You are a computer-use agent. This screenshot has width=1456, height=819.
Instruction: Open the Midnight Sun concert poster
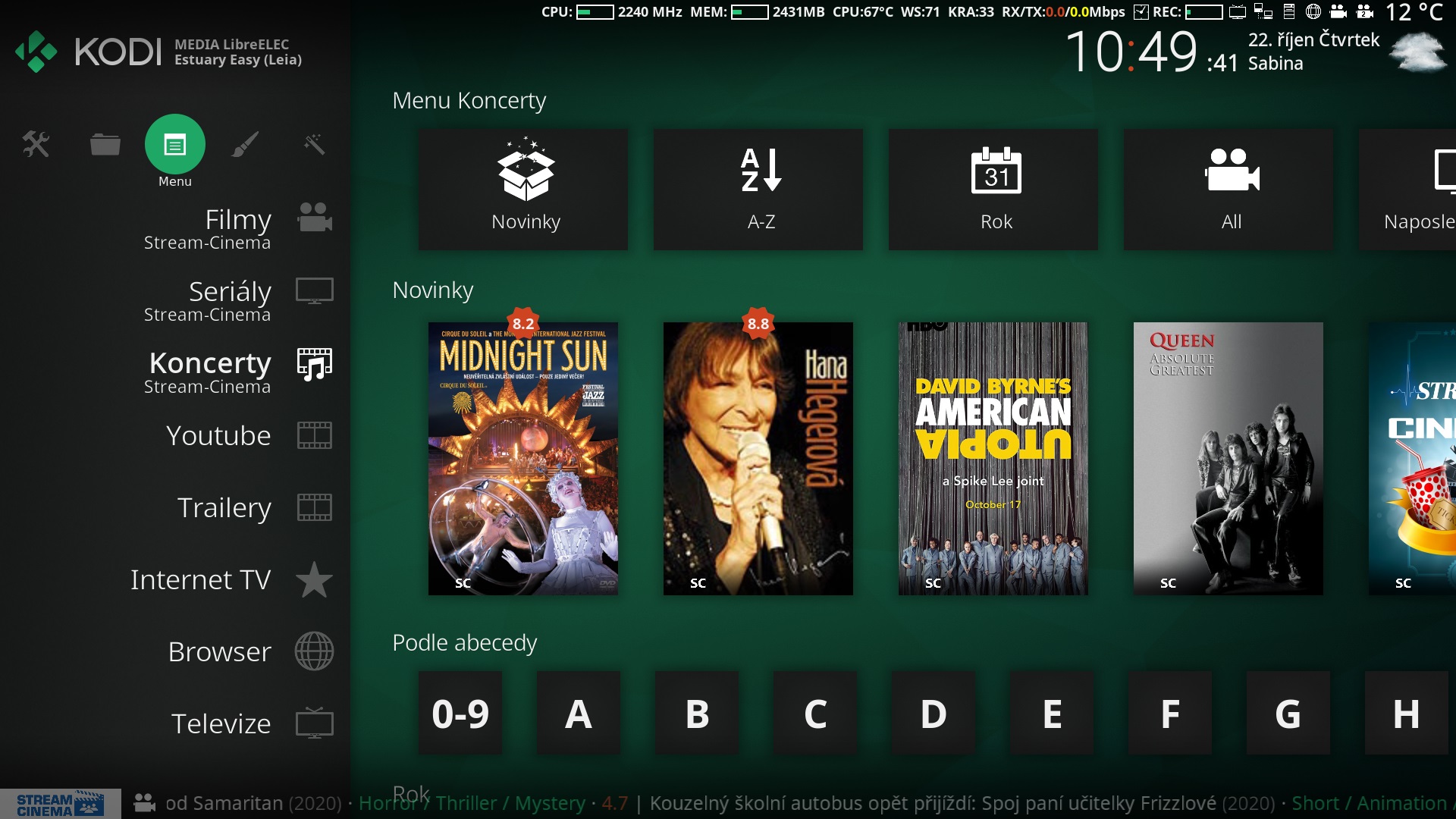pyautogui.click(x=523, y=459)
